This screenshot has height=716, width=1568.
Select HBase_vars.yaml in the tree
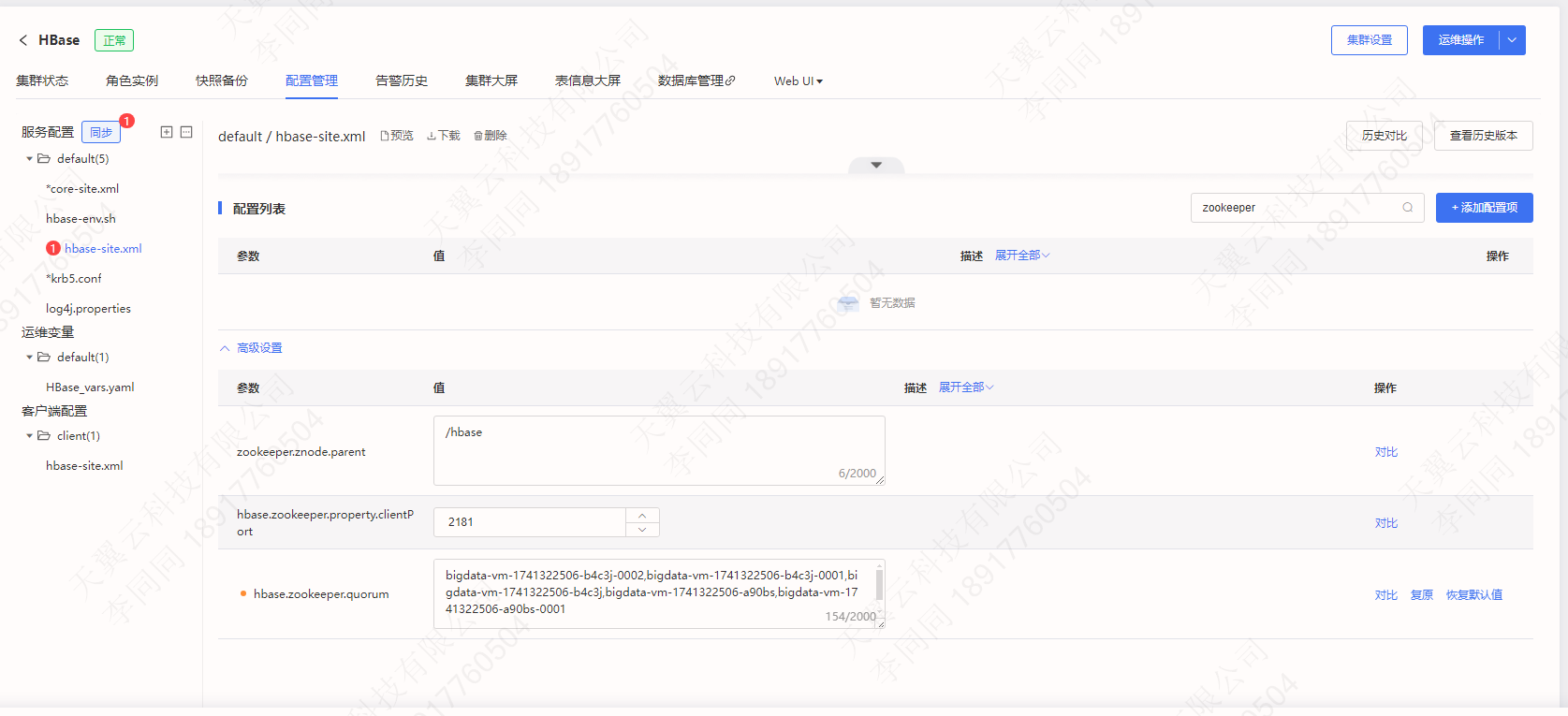(x=90, y=387)
